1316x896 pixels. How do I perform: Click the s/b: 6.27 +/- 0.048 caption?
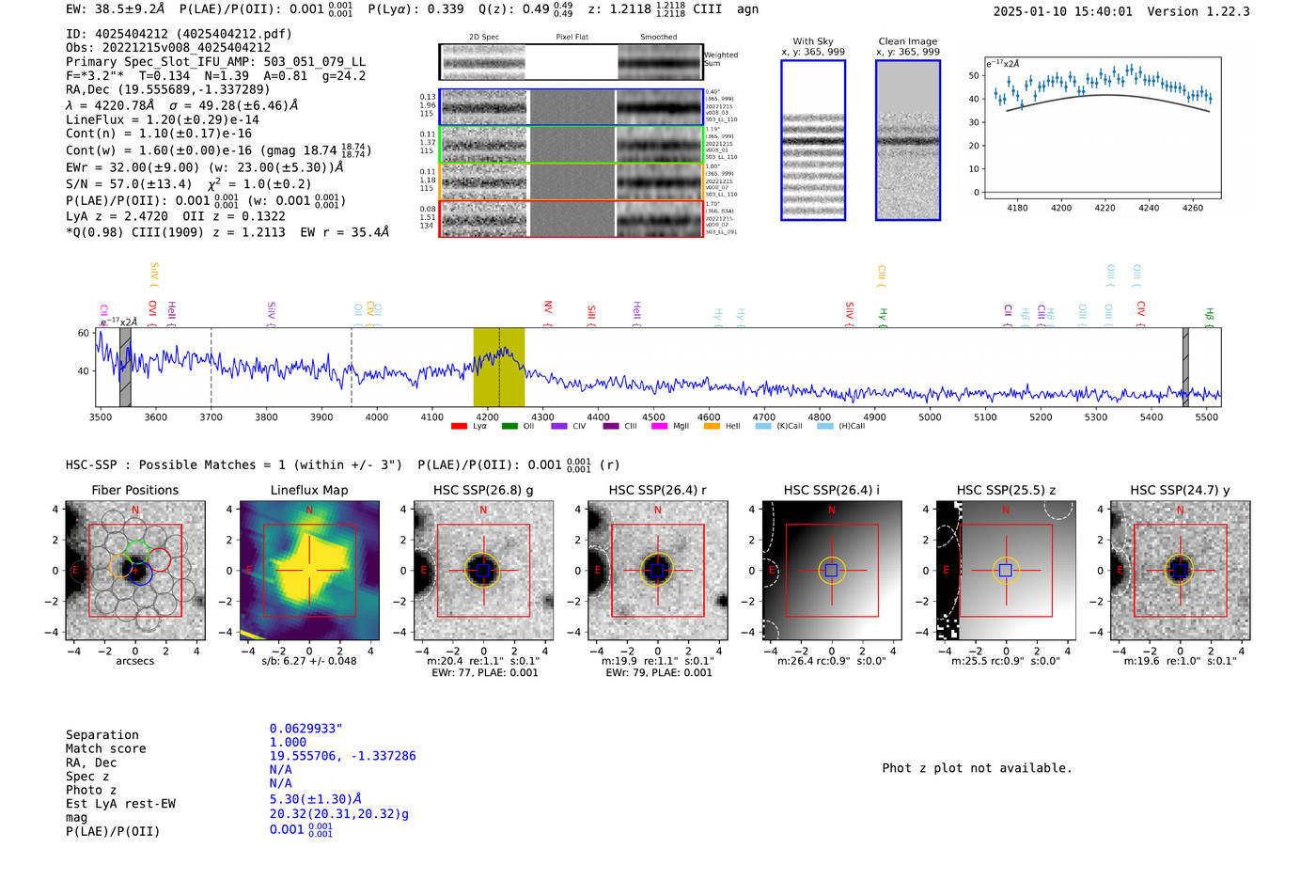(x=309, y=661)
